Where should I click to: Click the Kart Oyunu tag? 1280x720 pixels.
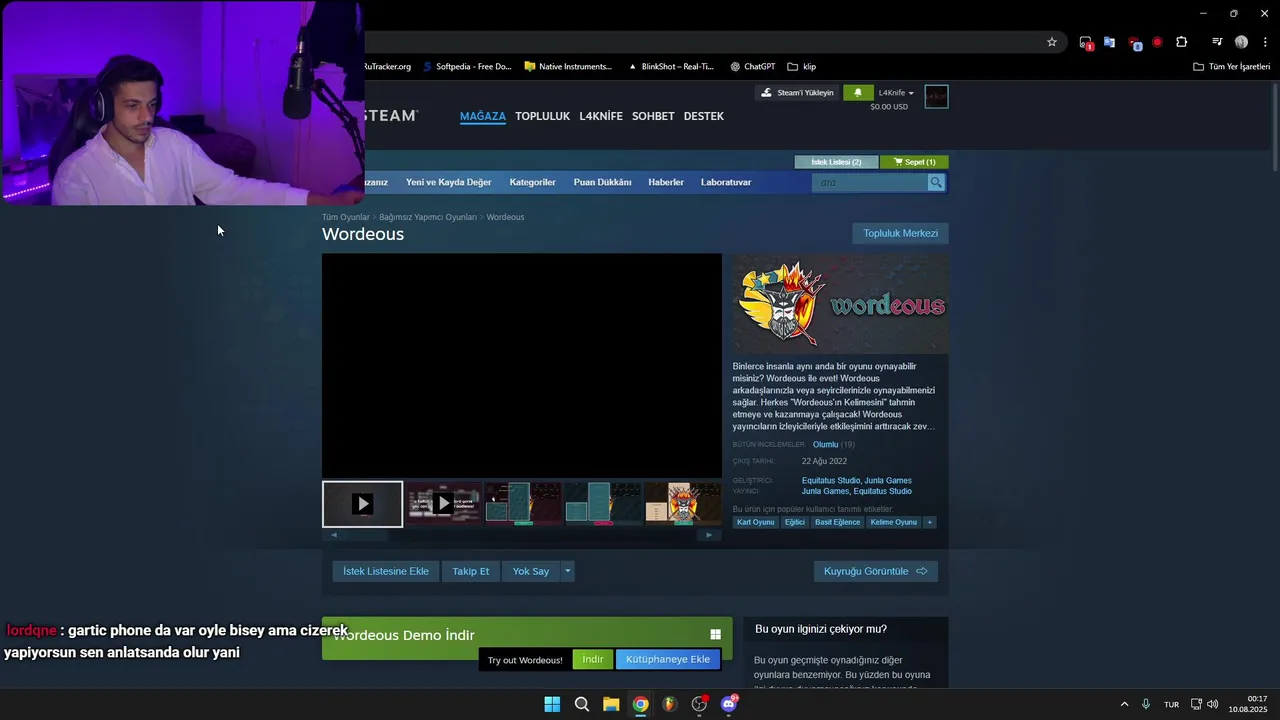pyautogui.click(x=755, y=522)
